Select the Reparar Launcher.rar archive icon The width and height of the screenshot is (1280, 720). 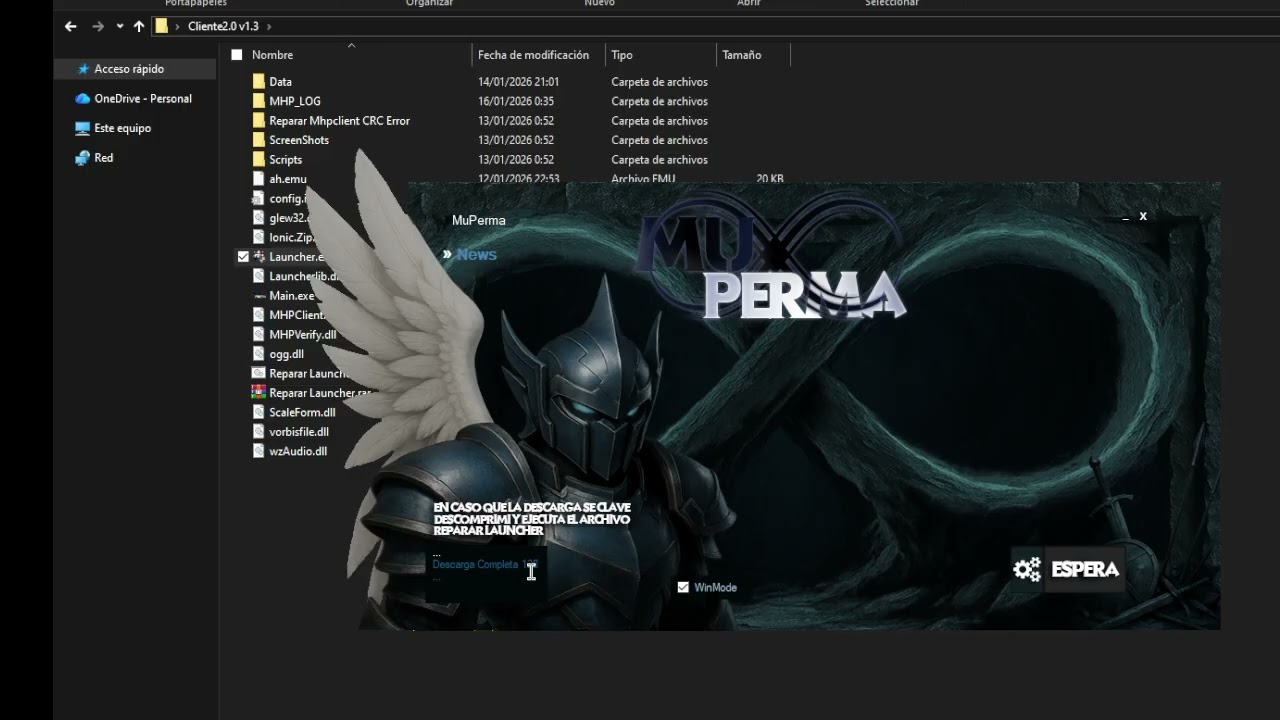point(259,393)
